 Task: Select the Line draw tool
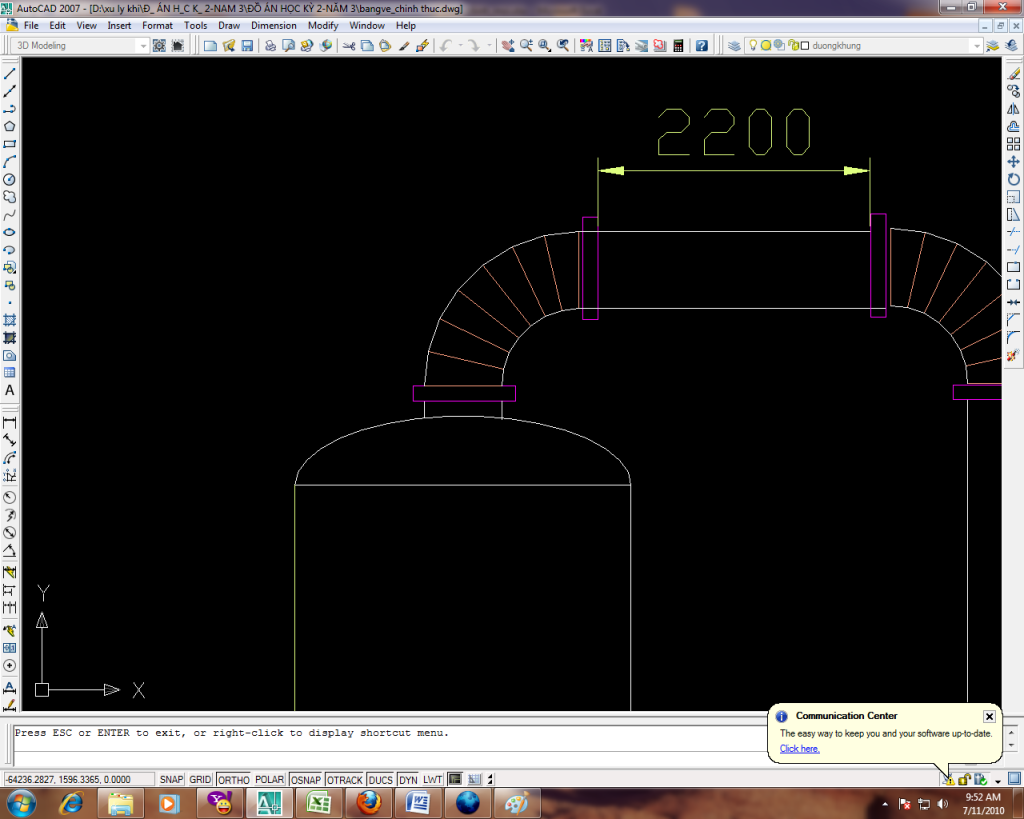pyautogui.click(x=10, y=74)
